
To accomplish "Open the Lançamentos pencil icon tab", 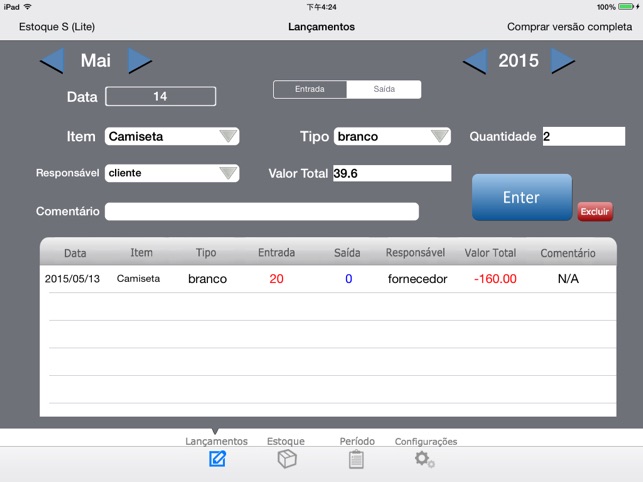I will [217, 459].
